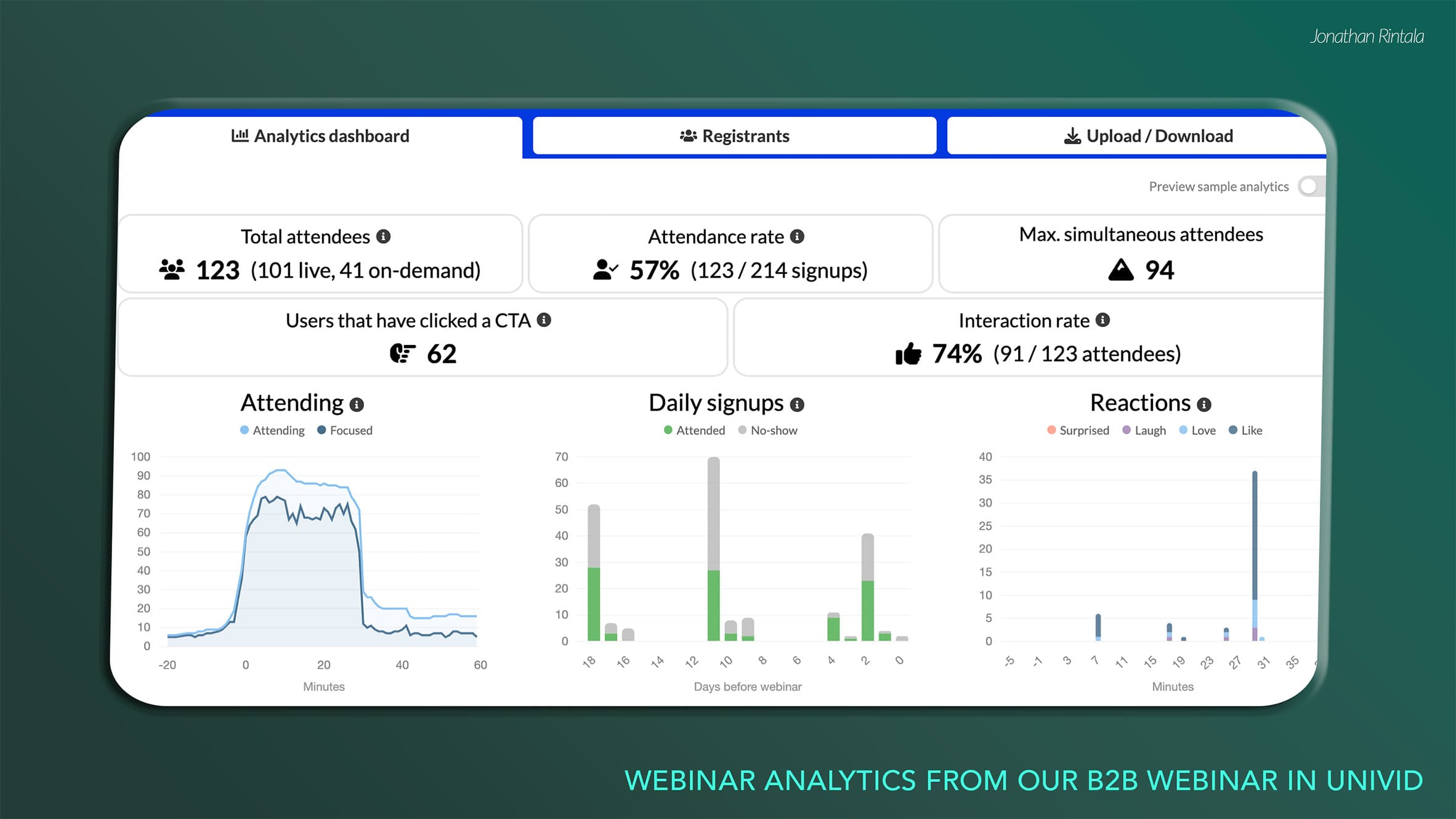Toggle the Focused series in legend

click(345, 430)
